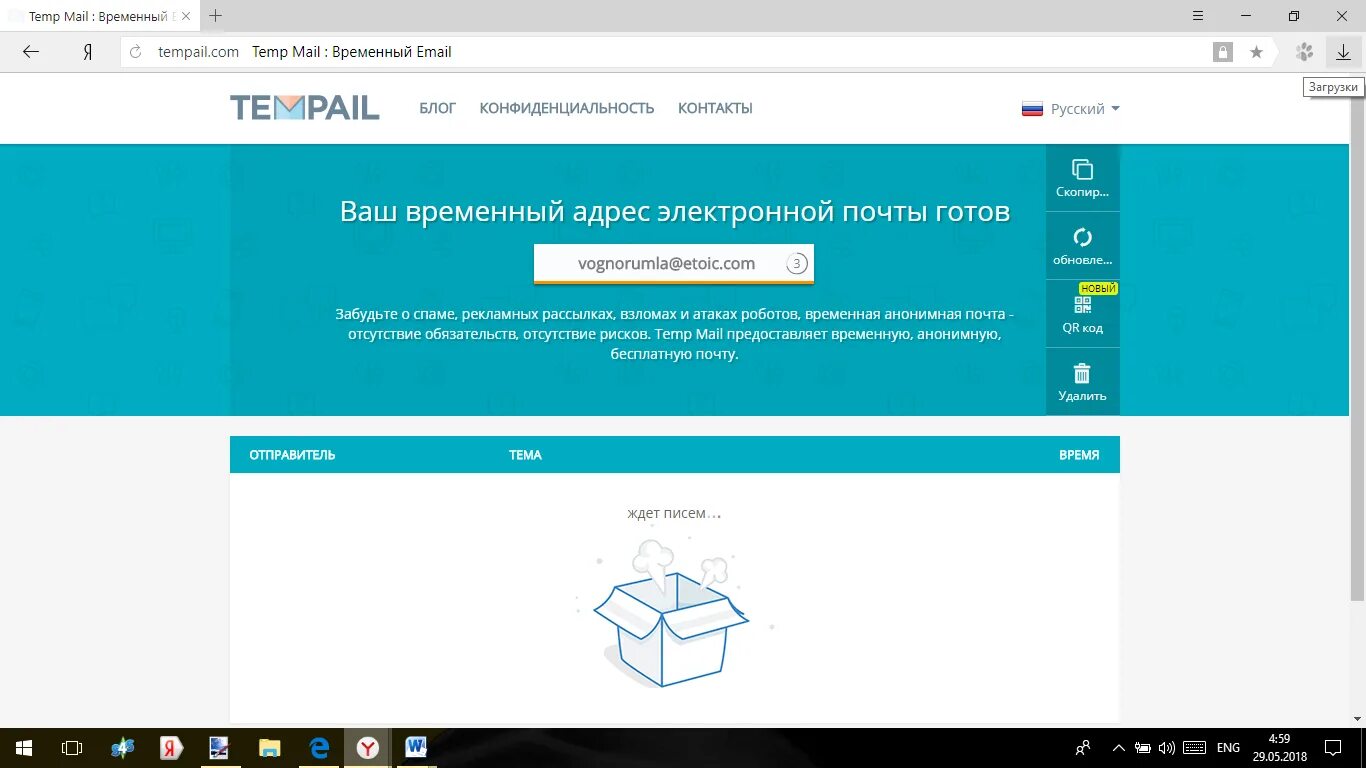Launch Microsoft Edge from taskbar
Screen dimensions: 1366x768
319,748
